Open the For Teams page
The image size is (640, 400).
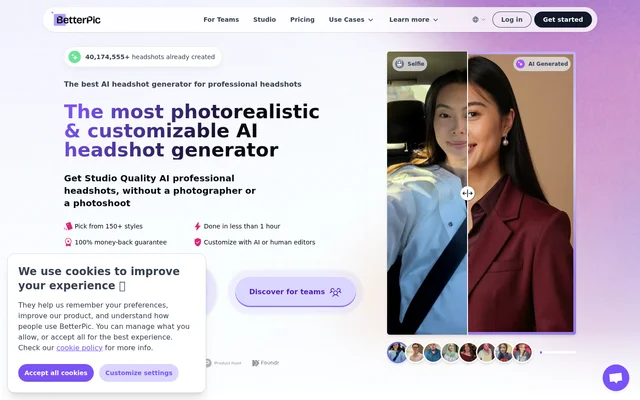pyautogui.click(x=221, y=20)
